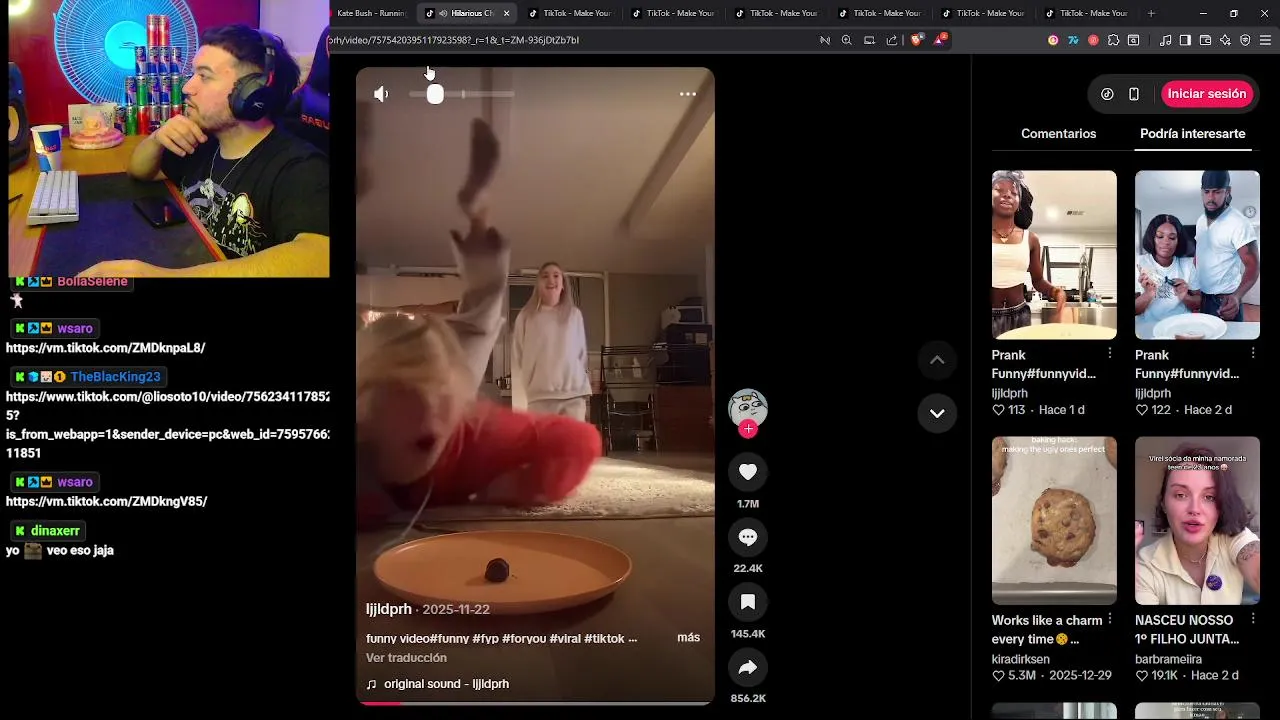The image size is (1280, 720).
Task: Like the video with heart icon
Action: click(748, 472)
